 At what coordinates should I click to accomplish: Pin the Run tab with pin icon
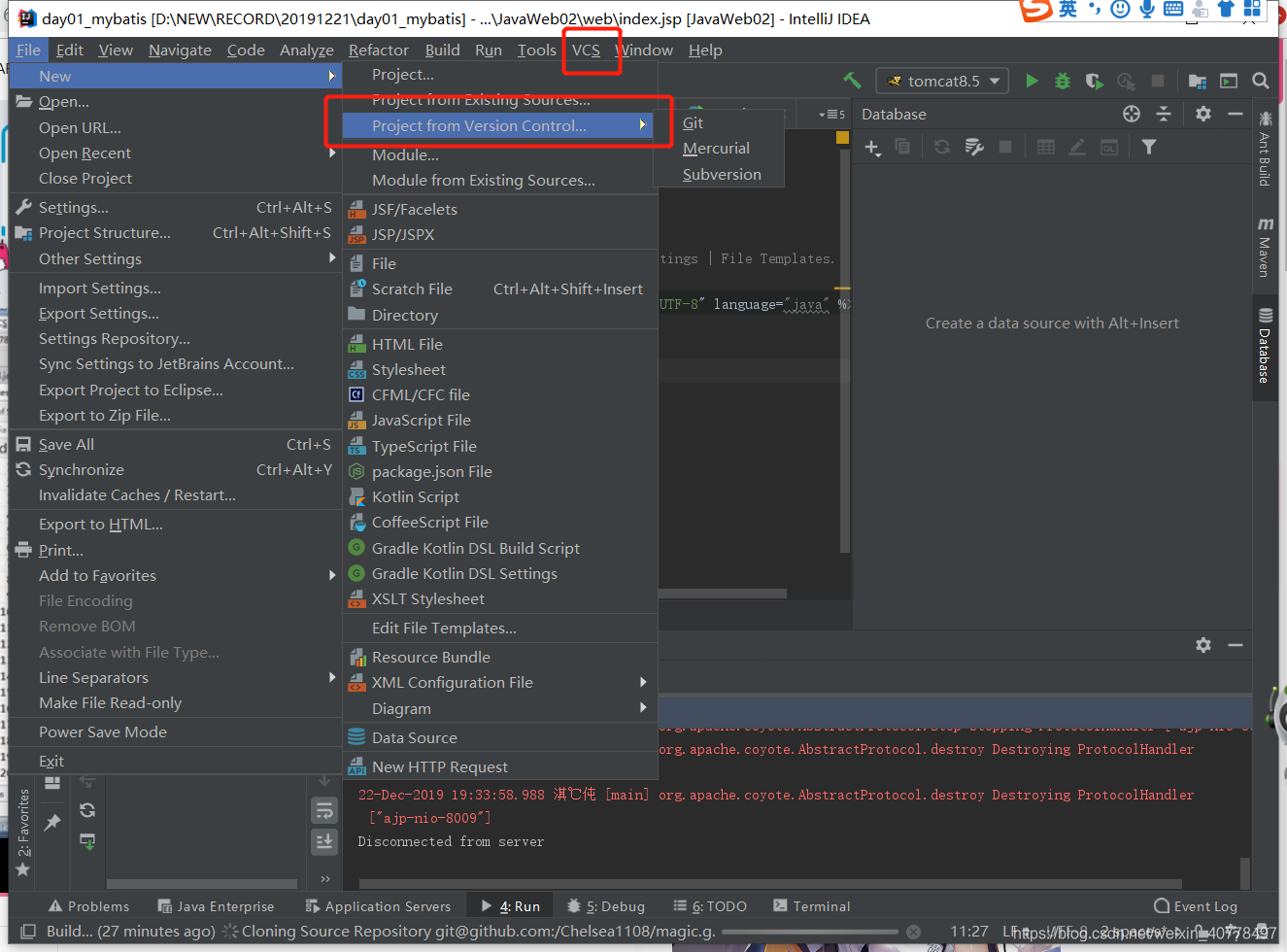coord(52,823)
